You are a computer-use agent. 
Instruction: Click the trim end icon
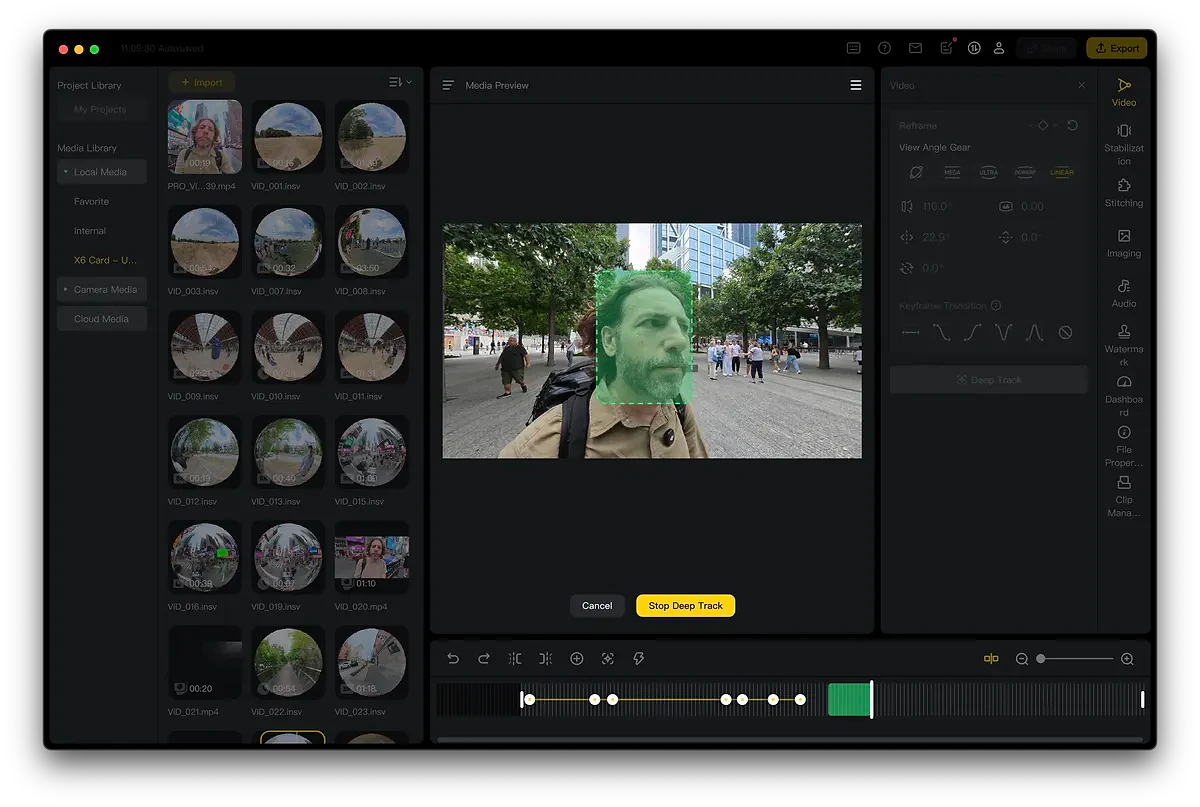pos(546,658)
